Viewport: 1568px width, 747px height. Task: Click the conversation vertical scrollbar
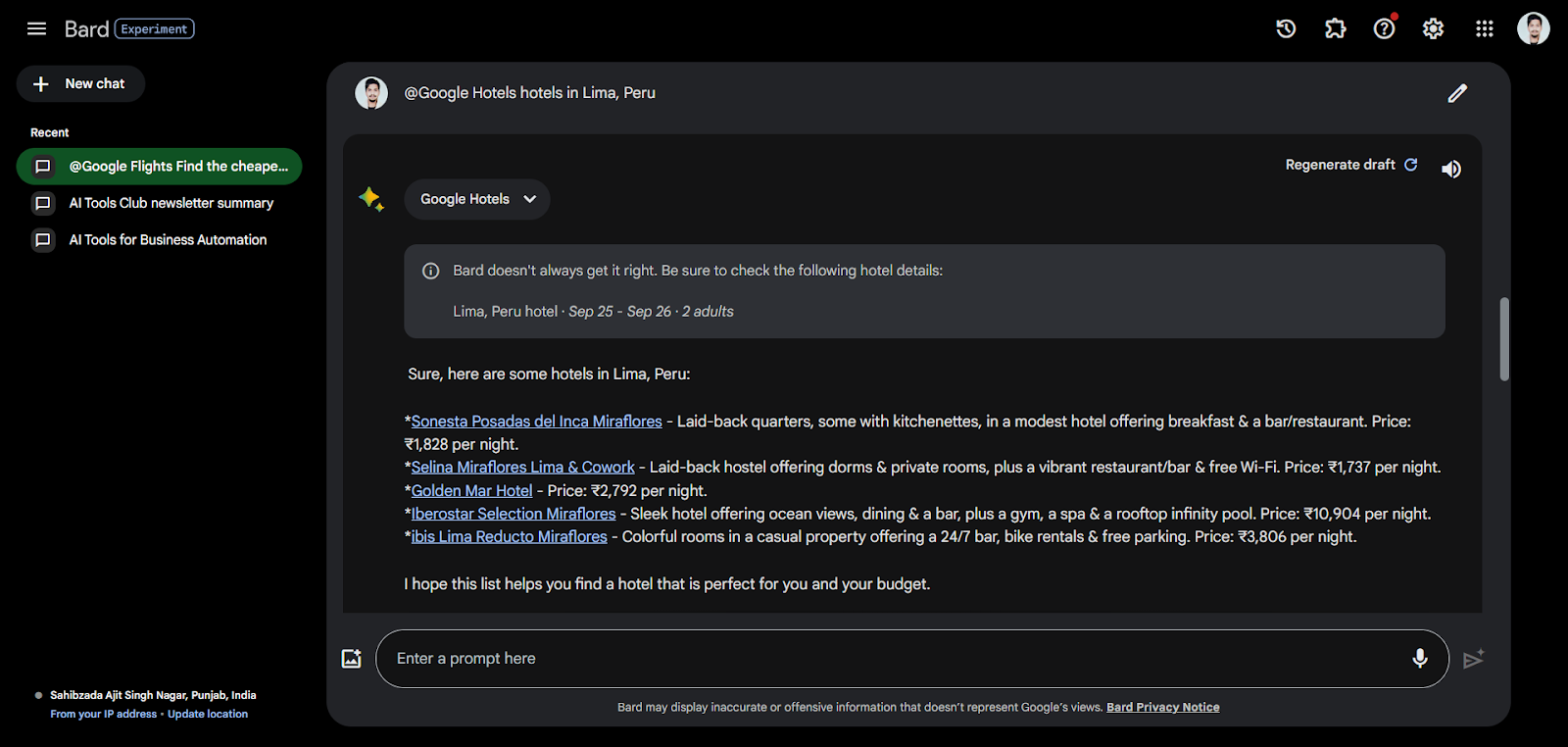pyautogui.click(x=1504, y=338)
